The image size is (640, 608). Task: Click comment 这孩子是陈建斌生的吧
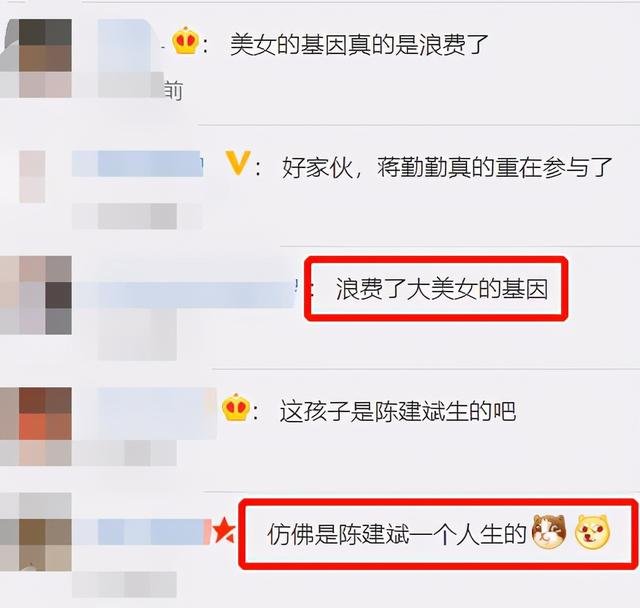pyautogui.click(x=398, y=411)
